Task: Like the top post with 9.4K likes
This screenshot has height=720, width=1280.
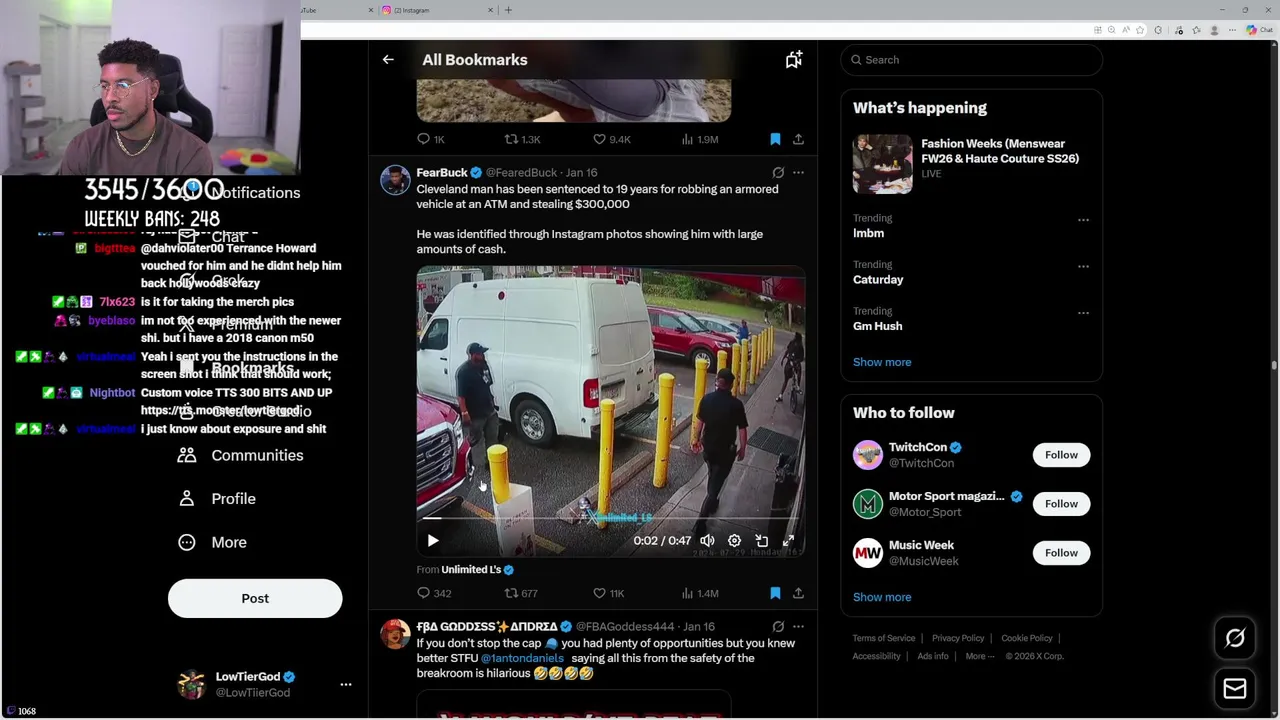Action: tap(611, 139)
